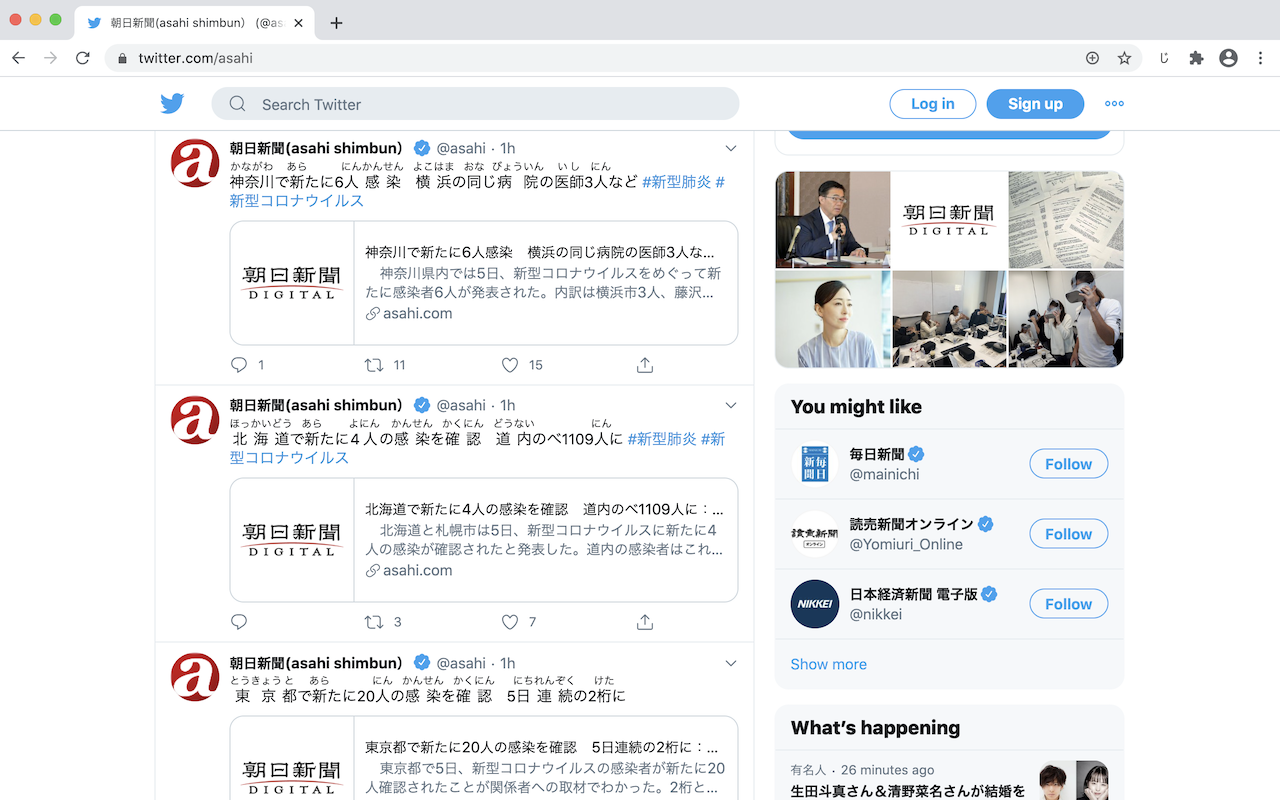Click 毎日新聞 account name
Image resolution: width=1280 pixels, height=800 pixels.
pos(877,454)
